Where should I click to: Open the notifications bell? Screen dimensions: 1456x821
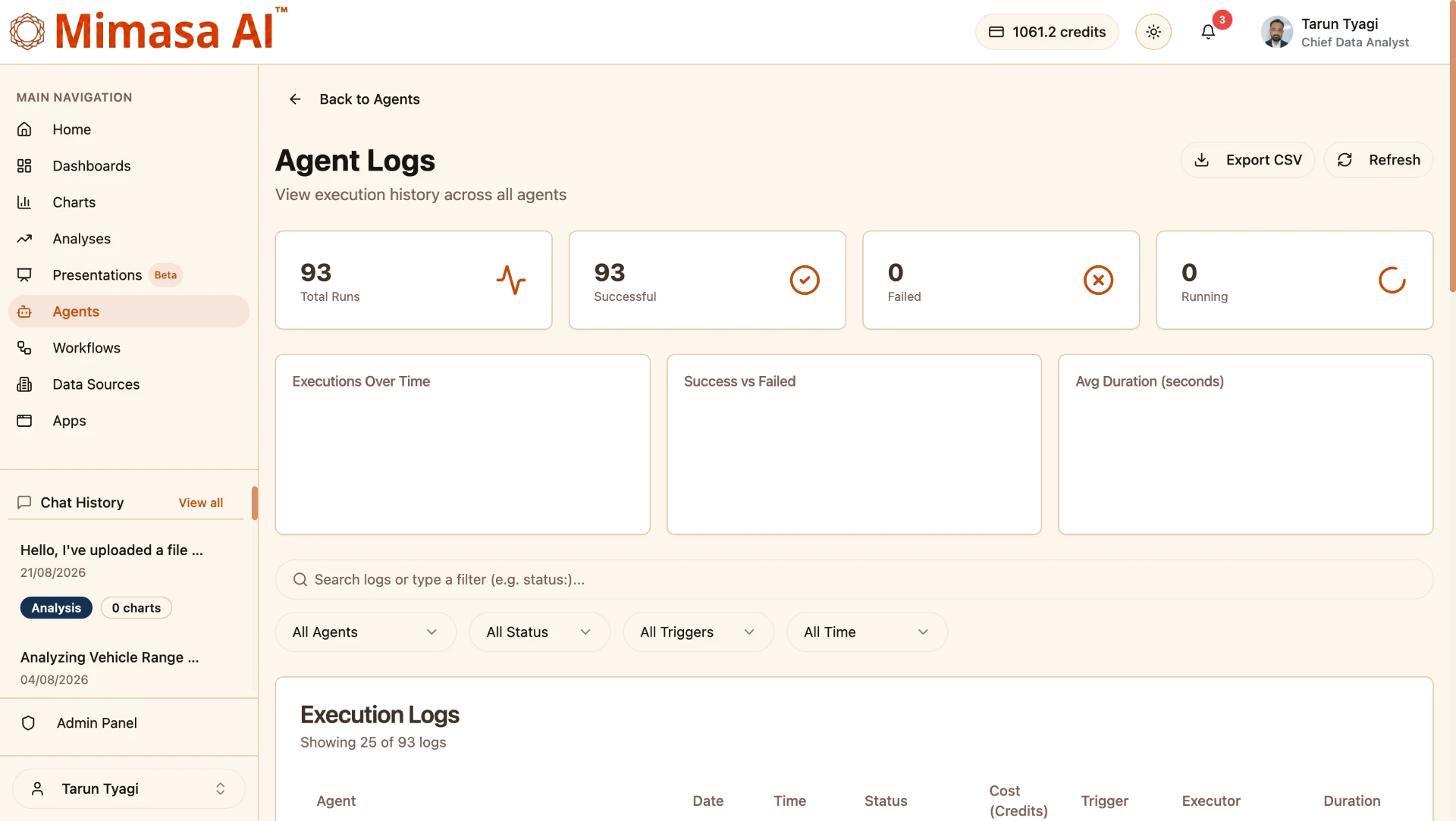coord(1208,32)
